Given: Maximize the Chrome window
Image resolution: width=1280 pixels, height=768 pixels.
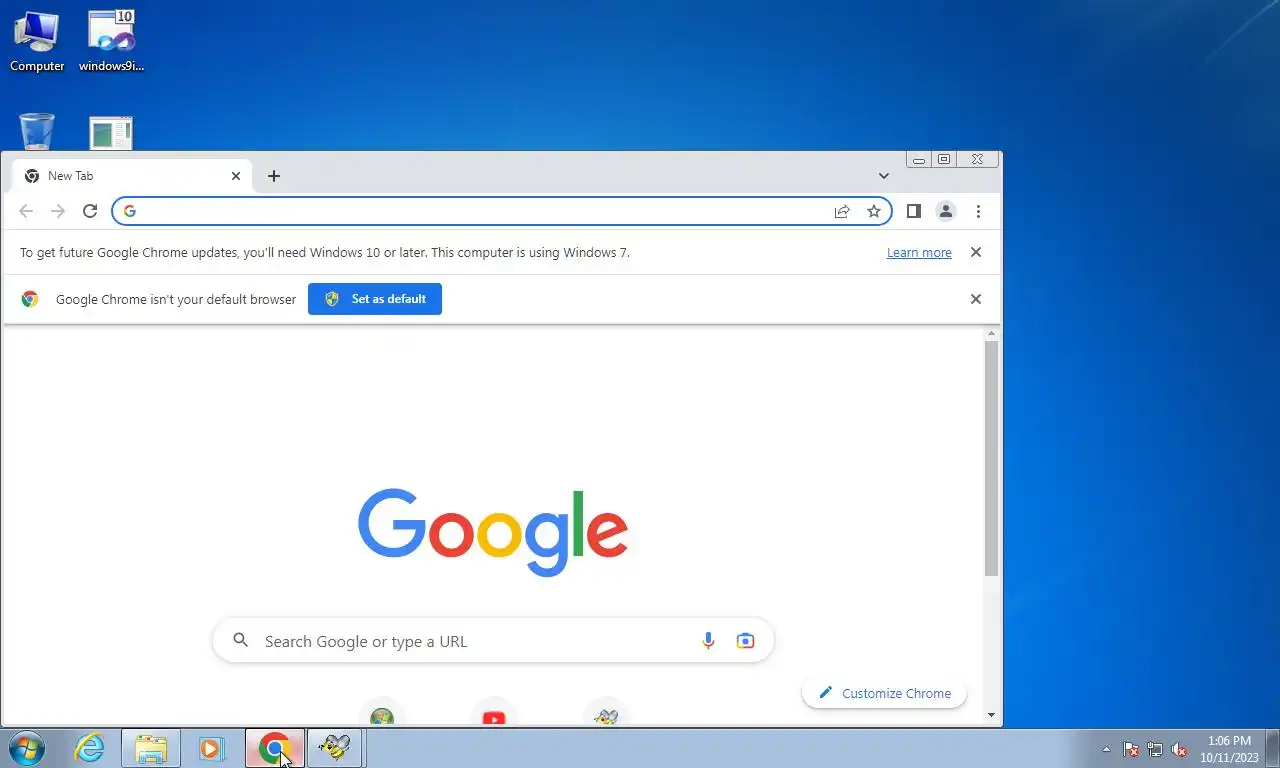Looking at the screenshot, I should tap(944, 160).
